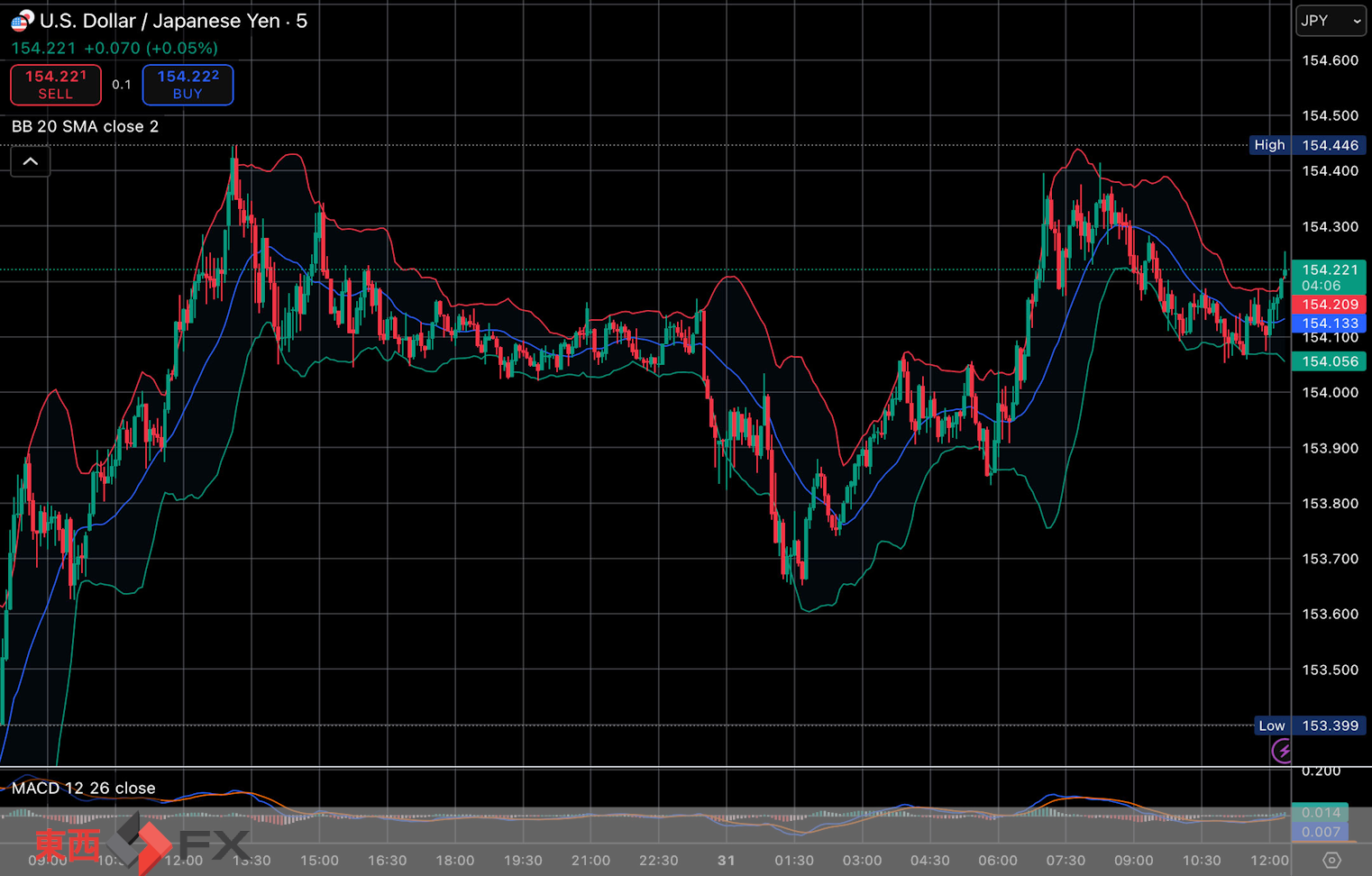Collapse the indicator legend with chevron
The height and width of the screenshot is (876, 1372).
[31, 161]
